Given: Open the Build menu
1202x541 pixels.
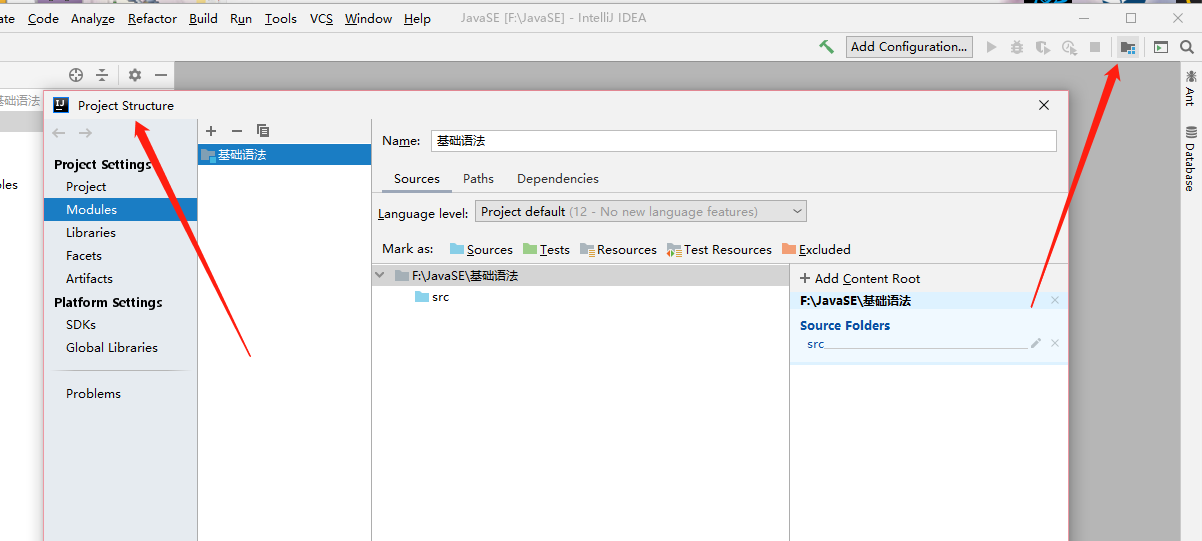Looking at the screenshot, I should click(203, 19).
